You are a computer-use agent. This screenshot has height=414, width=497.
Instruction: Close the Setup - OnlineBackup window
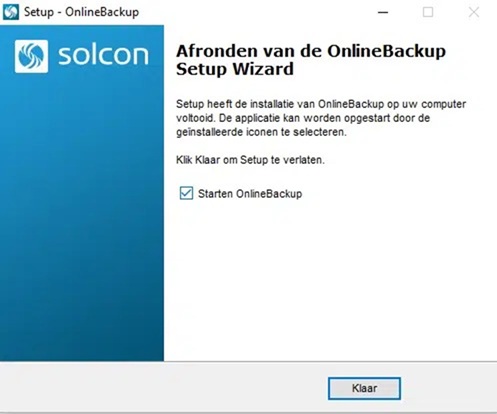click(474, 12)
